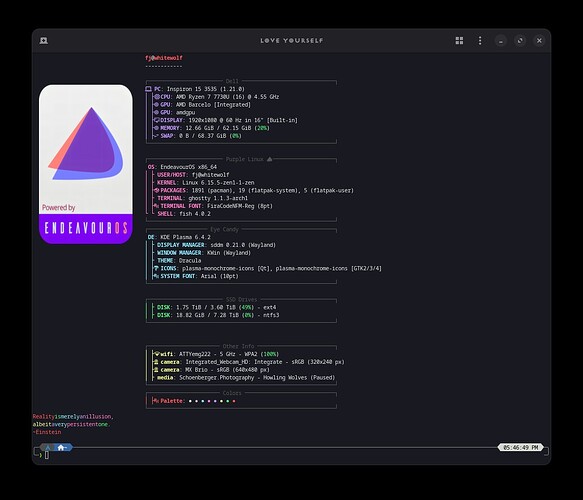Click the TERMINAL: ghostty line

pos(202,199)
